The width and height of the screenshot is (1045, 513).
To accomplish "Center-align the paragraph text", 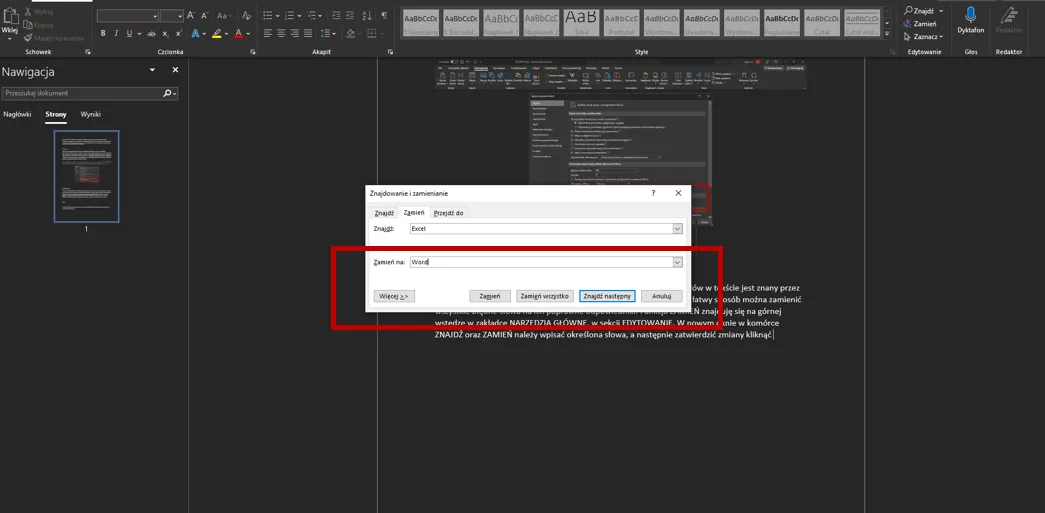I will [x=281, y=33].
